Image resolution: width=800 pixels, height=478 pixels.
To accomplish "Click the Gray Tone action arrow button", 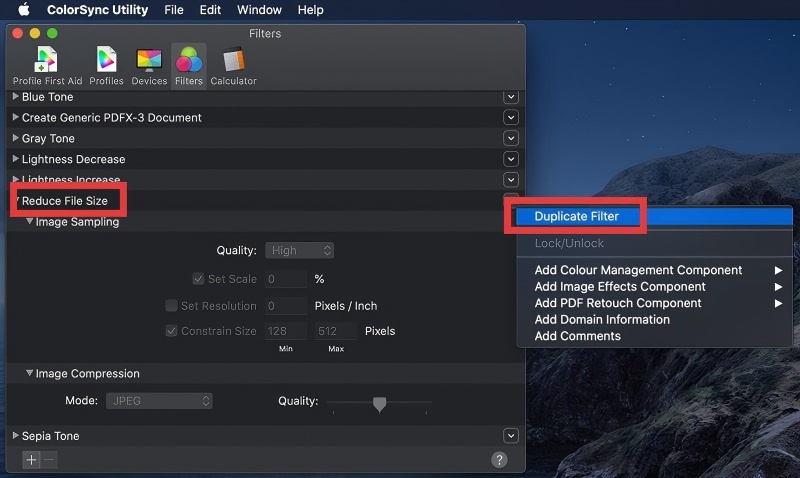I will pyautogui.click(x=510, y=139).
